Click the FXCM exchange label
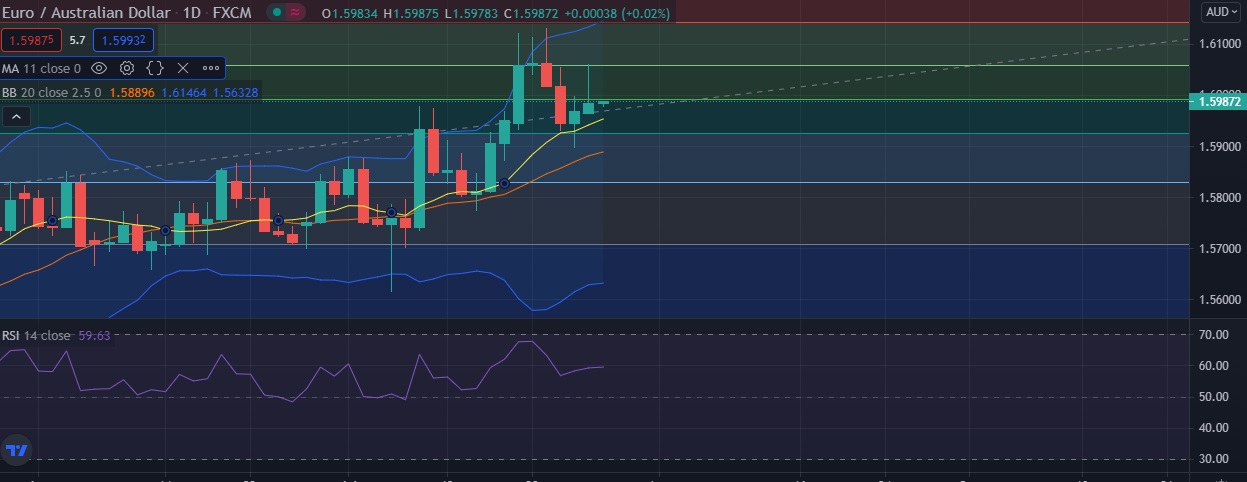1247x482 pixels. point(232,13)
